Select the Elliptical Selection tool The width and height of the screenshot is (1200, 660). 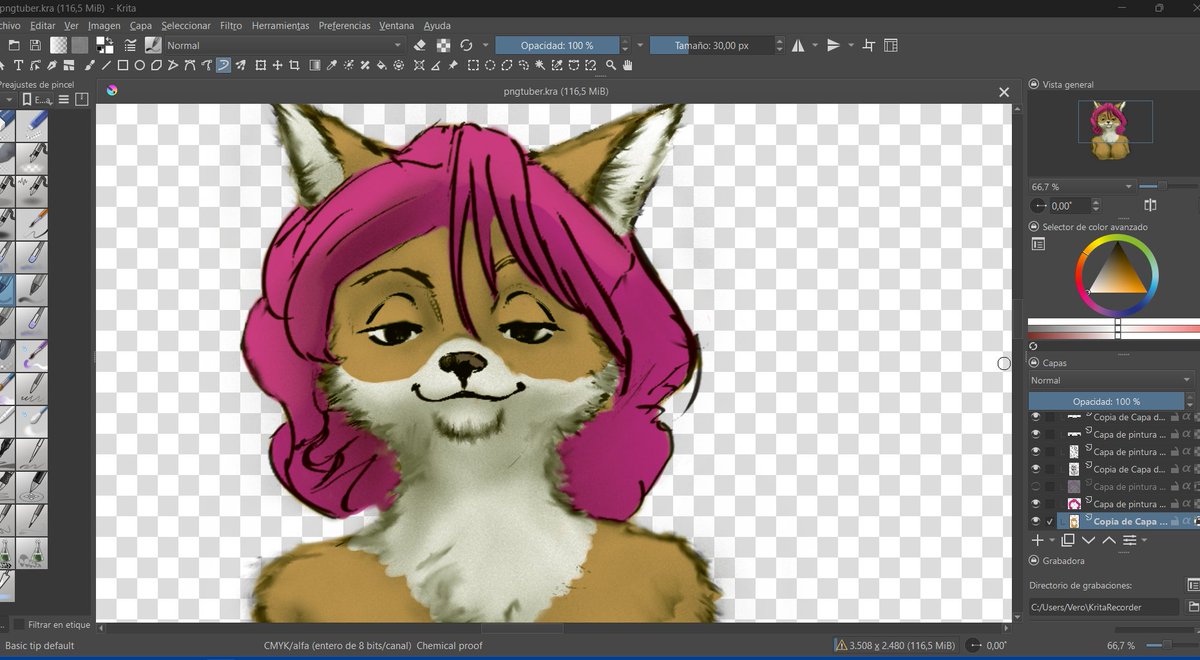pyautogui.click(x=490, y=65)
